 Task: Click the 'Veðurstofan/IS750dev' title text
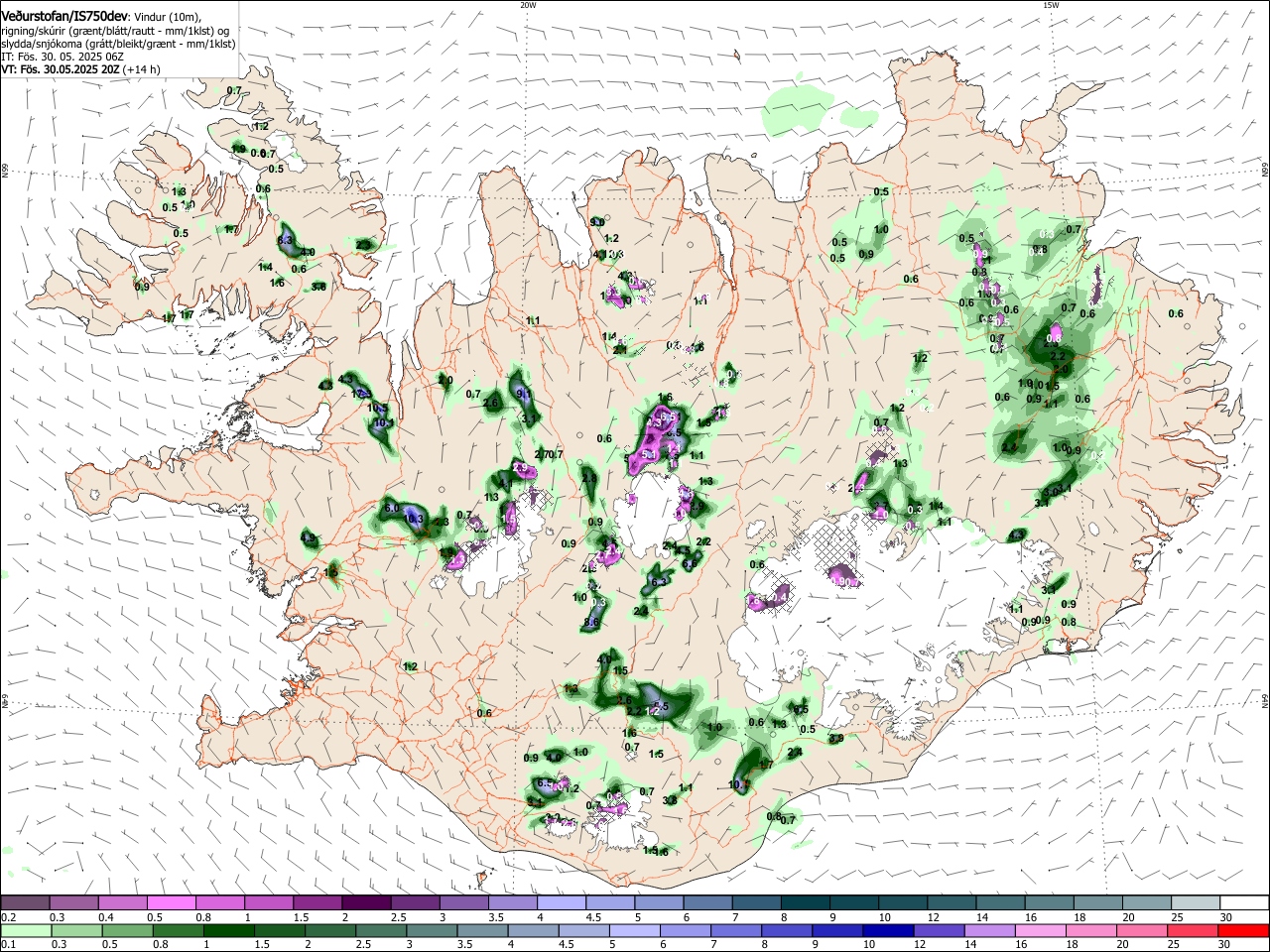(64, 16)
